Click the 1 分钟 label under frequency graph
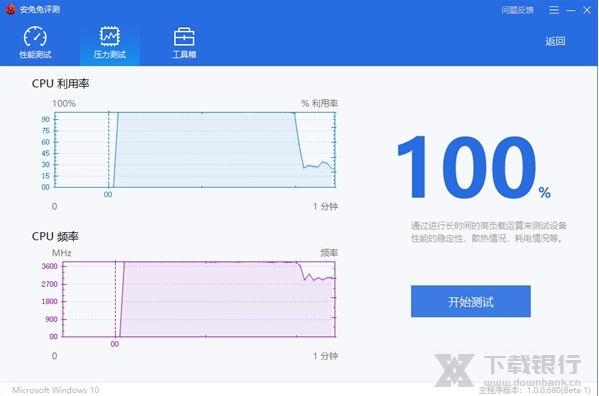 [x=325, y=356]
